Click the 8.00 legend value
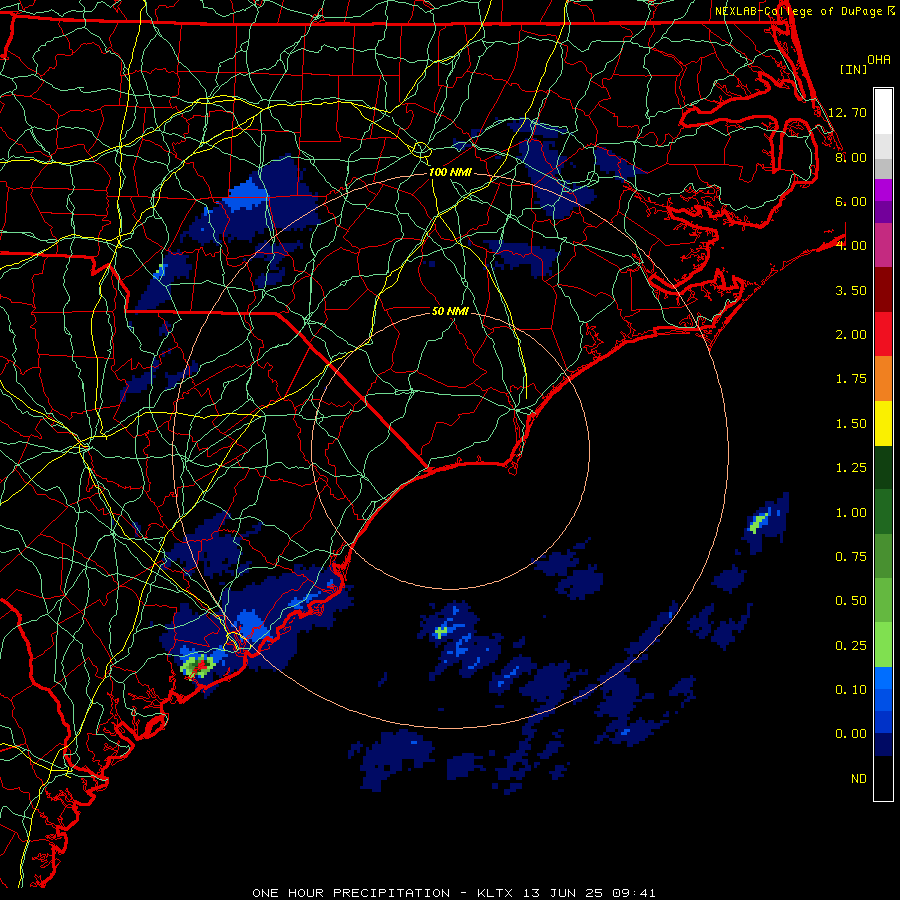900x900 pixels. [851, 157]
